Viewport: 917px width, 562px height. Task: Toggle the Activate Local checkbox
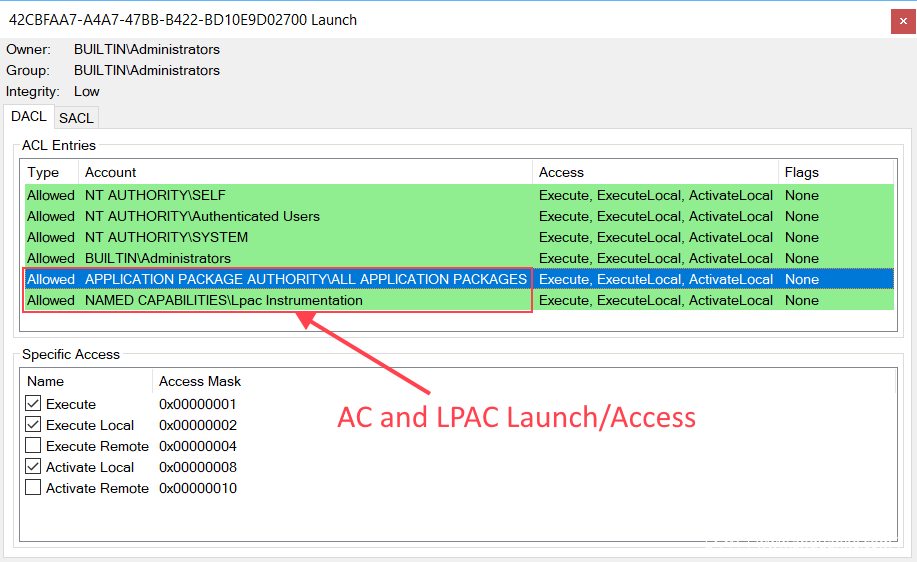coord(33,467)
